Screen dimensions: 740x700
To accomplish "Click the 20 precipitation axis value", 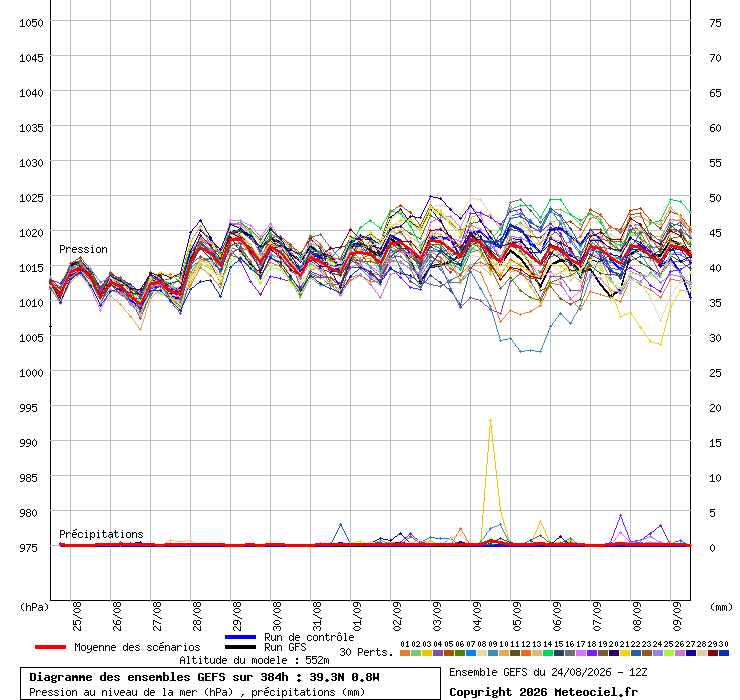I will 715,408.
